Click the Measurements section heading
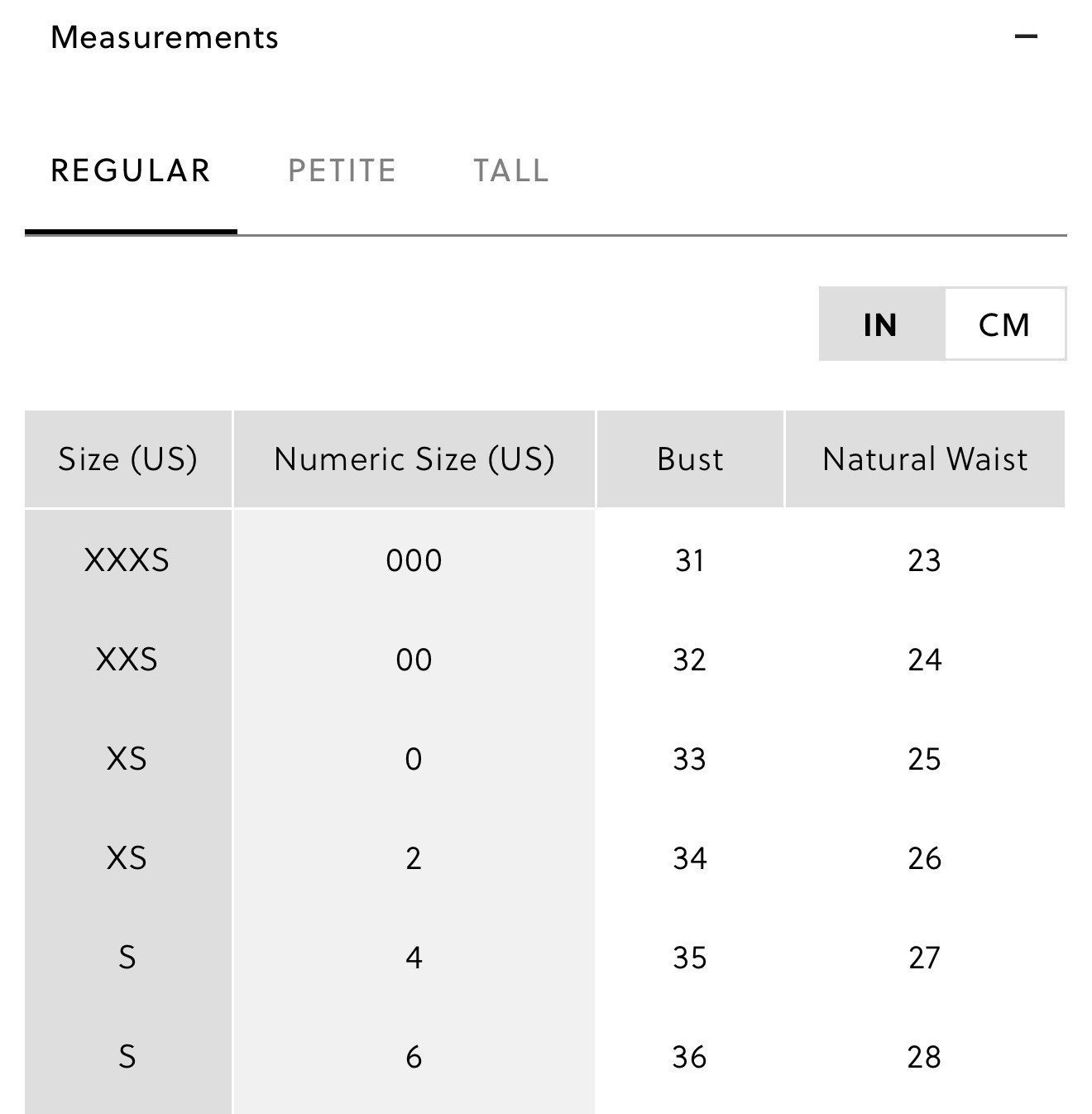This screenshot has height=1114, width=1092. coord(165,37)
